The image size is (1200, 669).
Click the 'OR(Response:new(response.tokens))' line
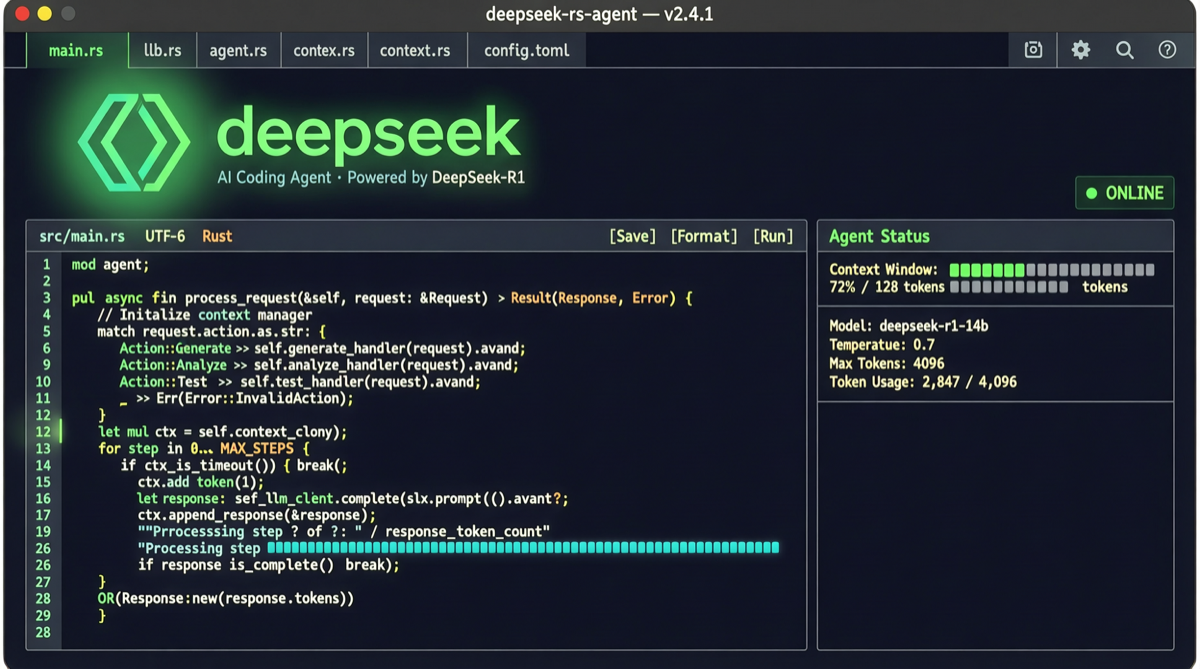(x=225, y=598)
